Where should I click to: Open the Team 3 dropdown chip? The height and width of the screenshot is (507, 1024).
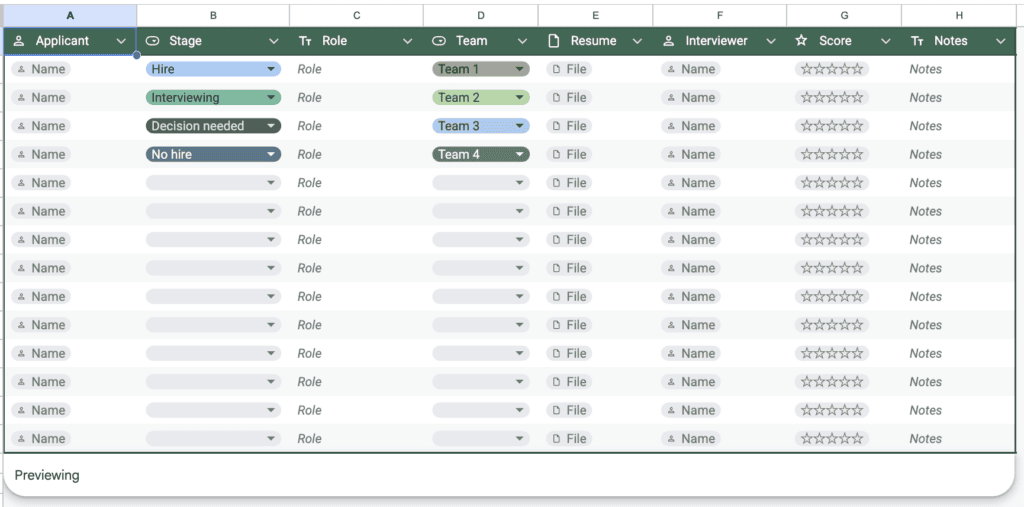point(481,126)
